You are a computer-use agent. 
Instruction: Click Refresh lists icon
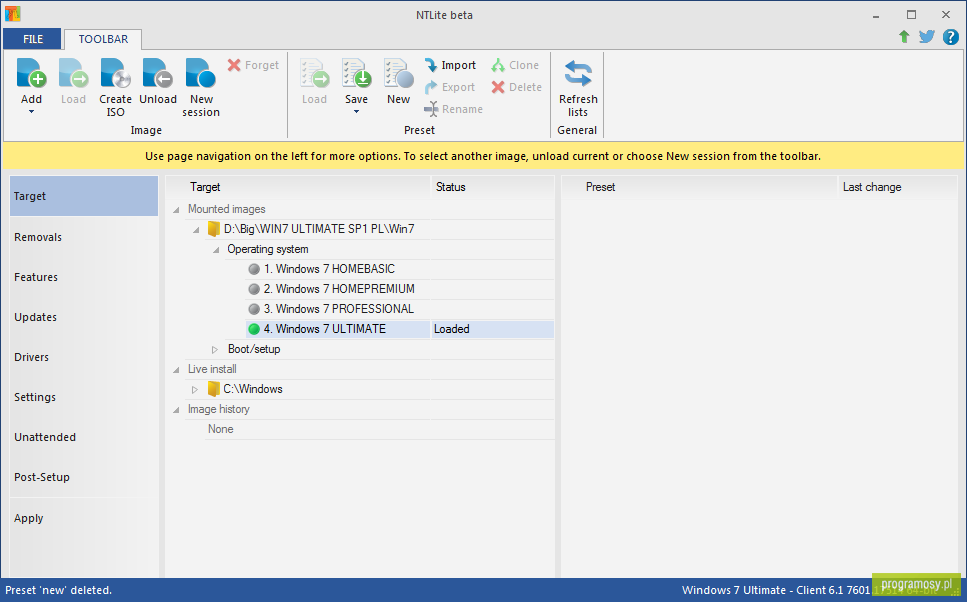[x=578, y=73]
